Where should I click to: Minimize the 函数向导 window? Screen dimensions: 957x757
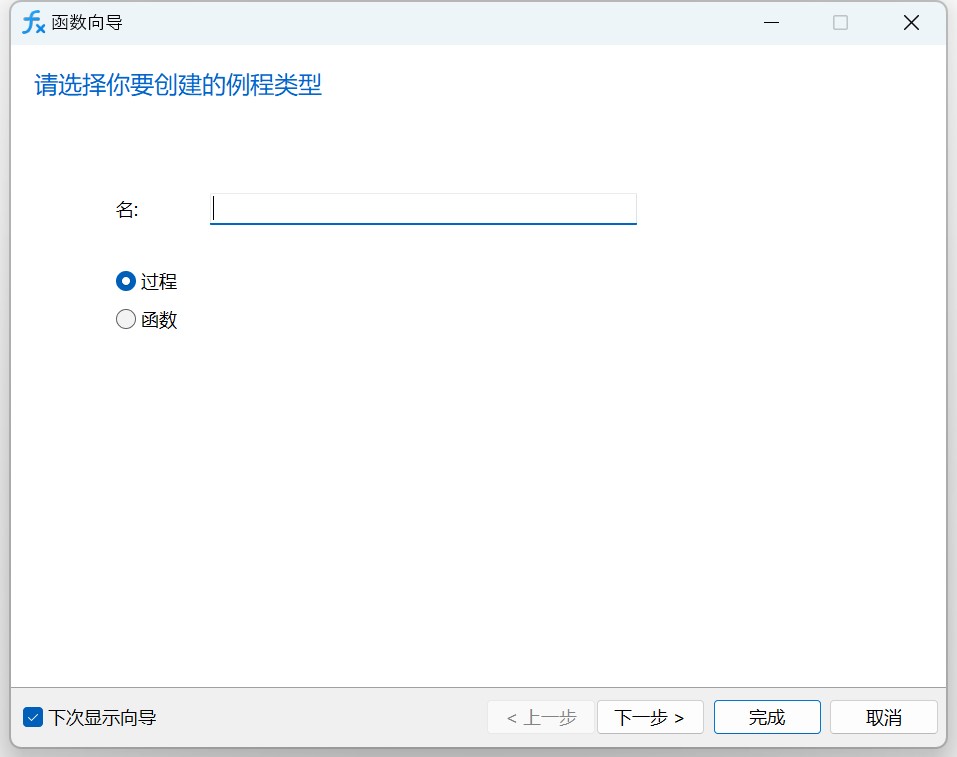click(x=771, y=23)
